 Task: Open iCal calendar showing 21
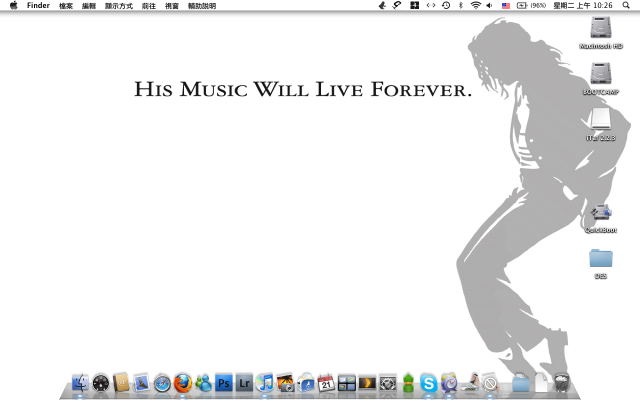click(x=326, y=383)
